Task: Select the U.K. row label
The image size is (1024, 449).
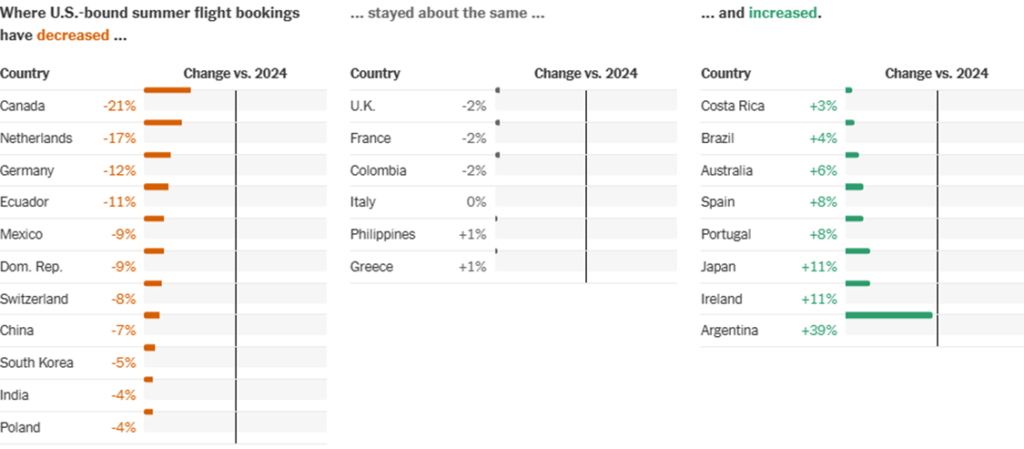Action: 363,106
